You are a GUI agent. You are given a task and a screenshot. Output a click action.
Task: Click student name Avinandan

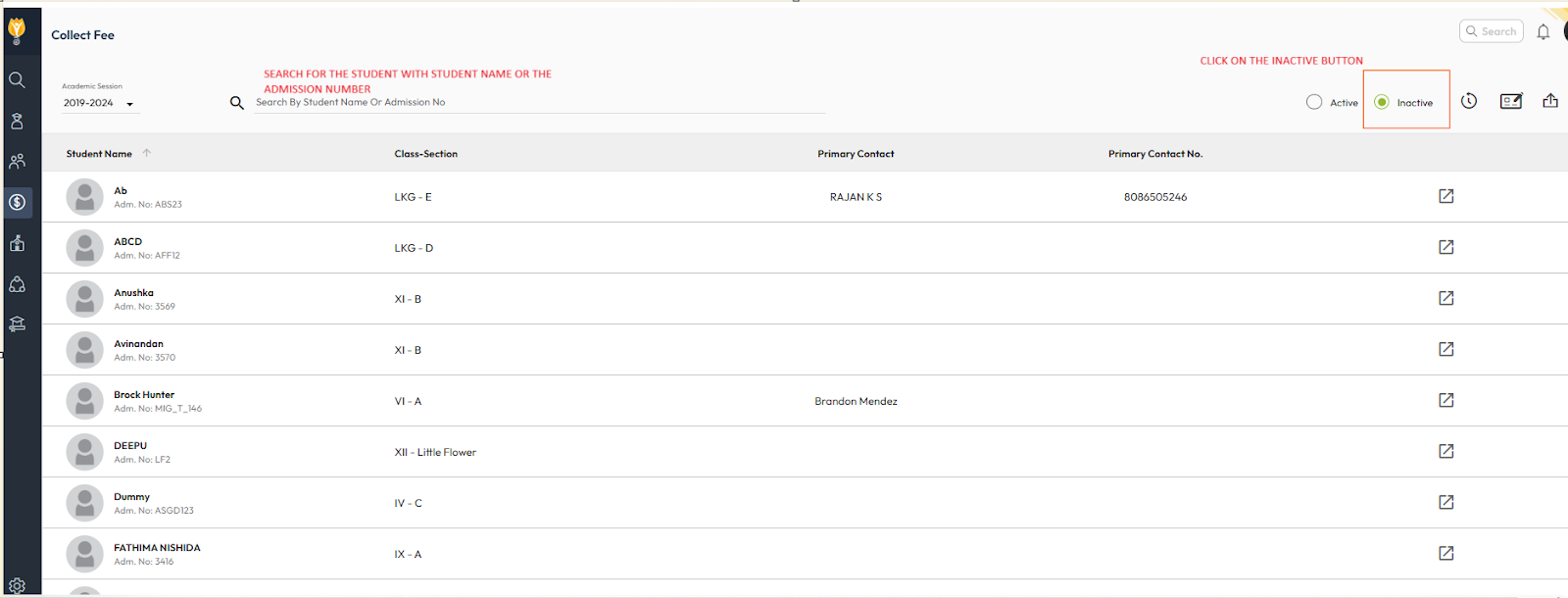138,343
